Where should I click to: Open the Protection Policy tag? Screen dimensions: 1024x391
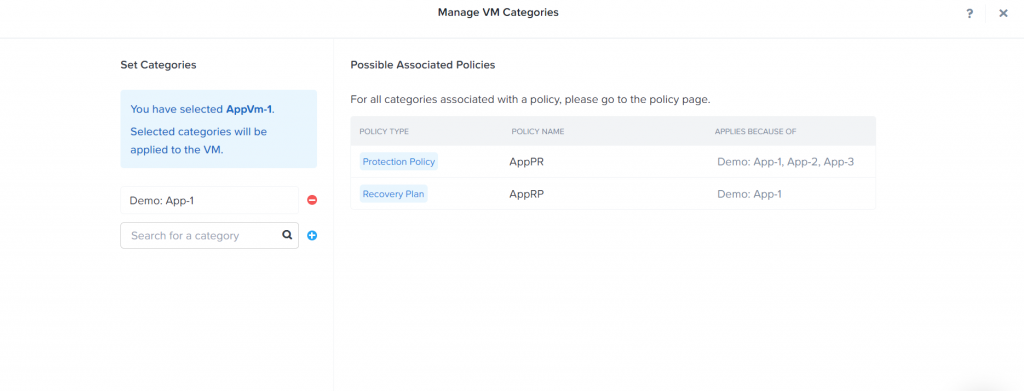(x=398, y=162)
